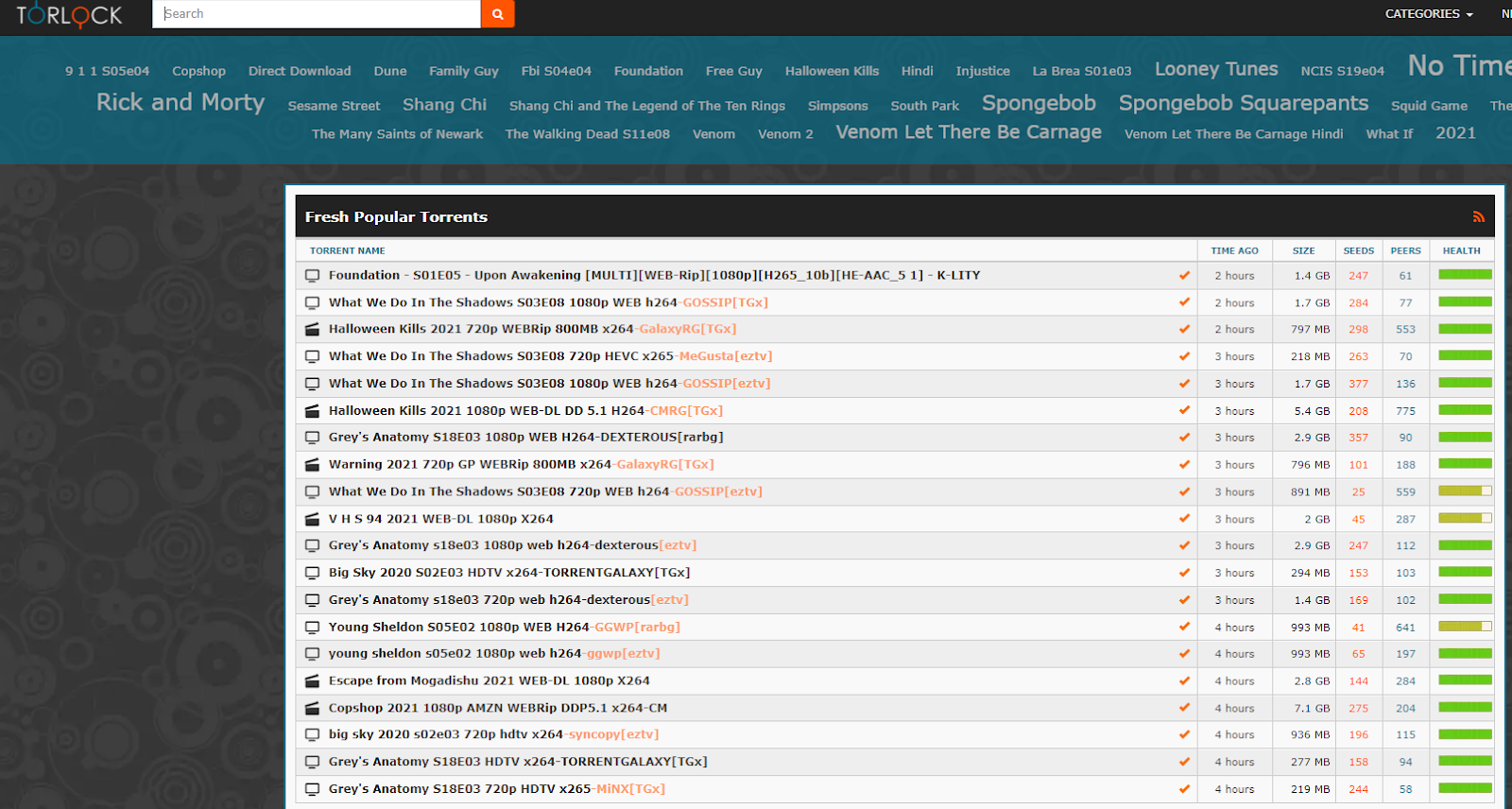
Task: Click movie icon beside V H S 94
Action: tap(312, 519)
